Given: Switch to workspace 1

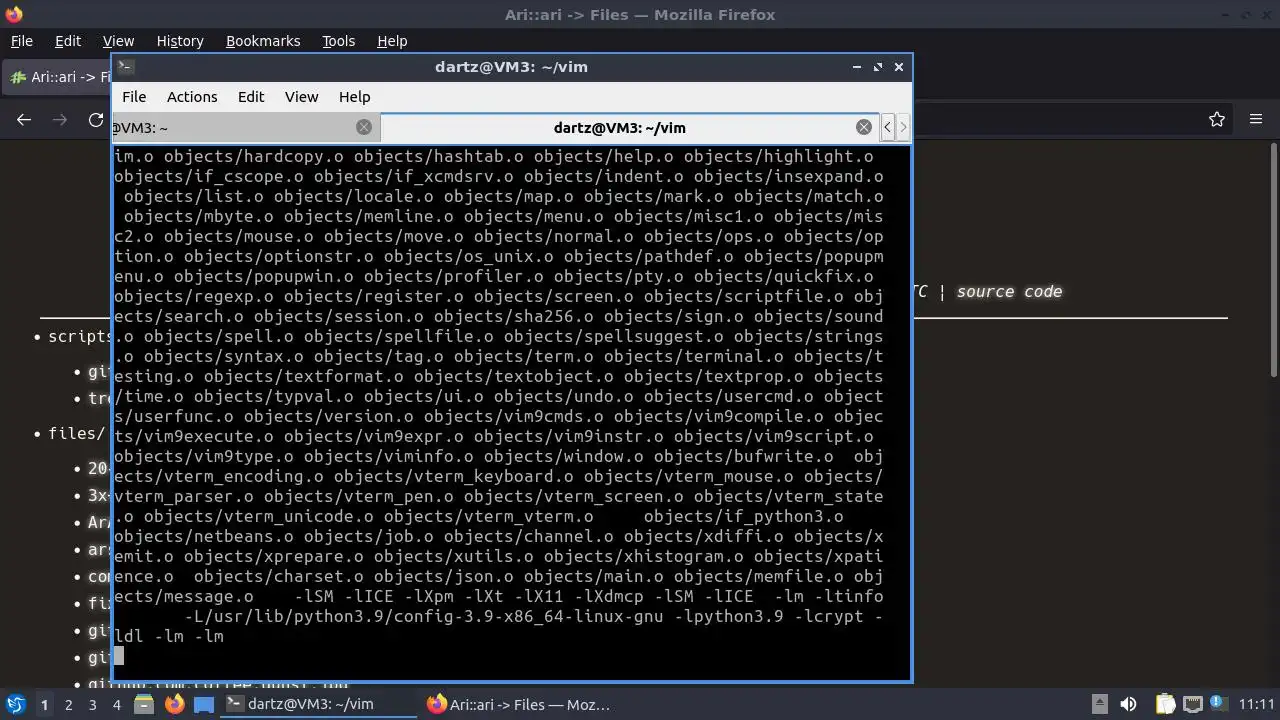Looking at the screenshot, I should point(44,705).
